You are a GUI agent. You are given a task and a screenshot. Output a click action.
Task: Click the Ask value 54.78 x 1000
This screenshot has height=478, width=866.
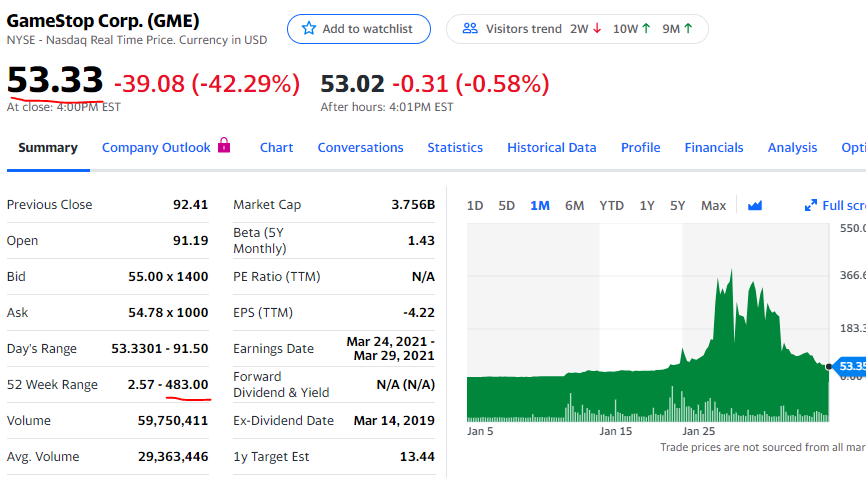pyautogui.click(x=168, y=312)
